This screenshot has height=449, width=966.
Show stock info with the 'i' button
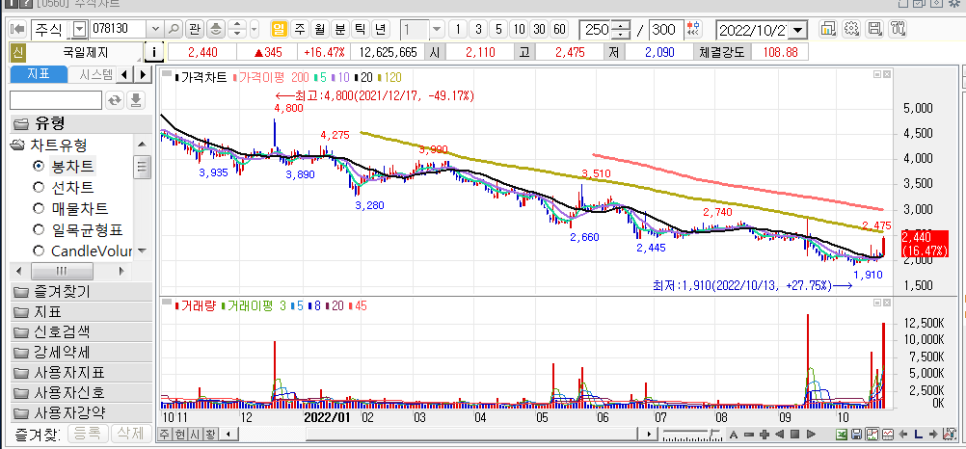coord(154,52)
